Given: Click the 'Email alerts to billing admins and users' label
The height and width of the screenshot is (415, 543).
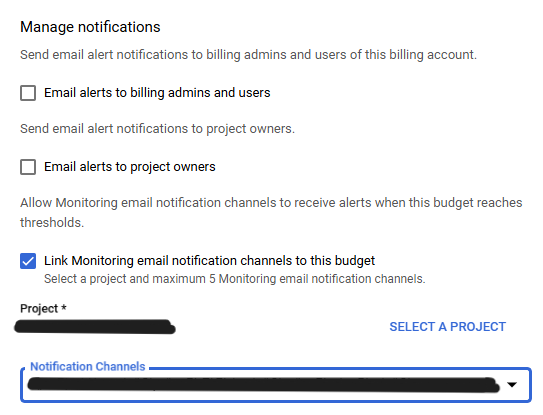Looking at the screenshot, I should [157, 93].
